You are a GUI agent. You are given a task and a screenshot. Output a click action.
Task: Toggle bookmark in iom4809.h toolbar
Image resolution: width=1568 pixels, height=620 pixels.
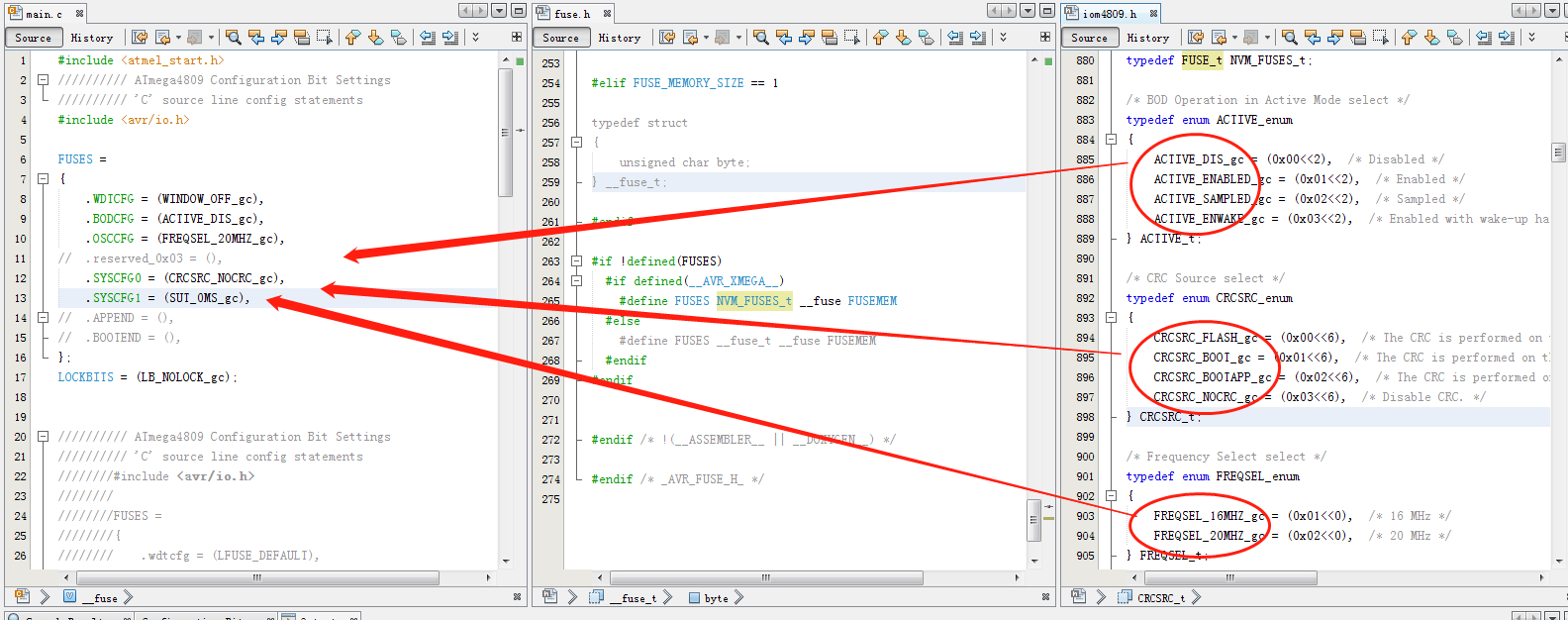[1454, 37]
